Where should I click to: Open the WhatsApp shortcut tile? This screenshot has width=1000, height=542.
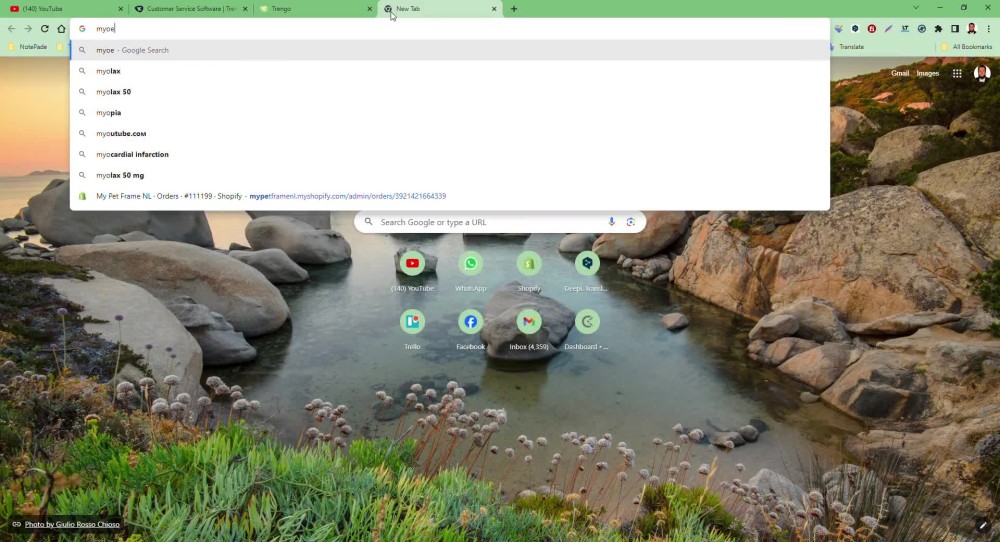point(471,270)
